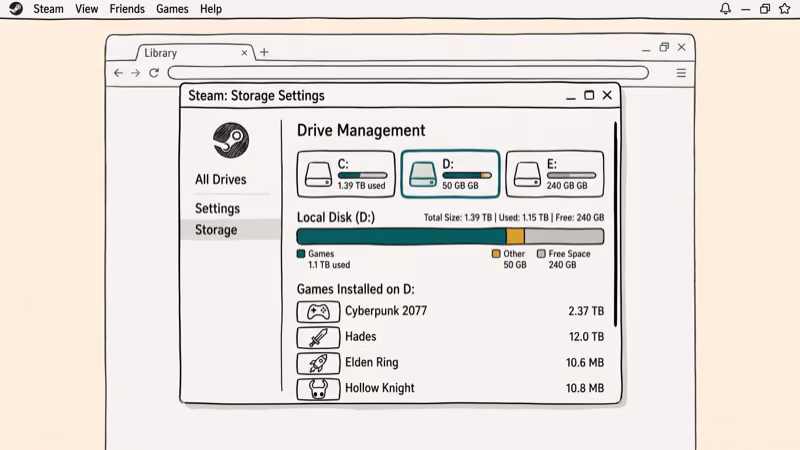Click the Cyberpunk 2077 gamepad icon
Viewport: 800px width, 450px height.
pos(318,311)
